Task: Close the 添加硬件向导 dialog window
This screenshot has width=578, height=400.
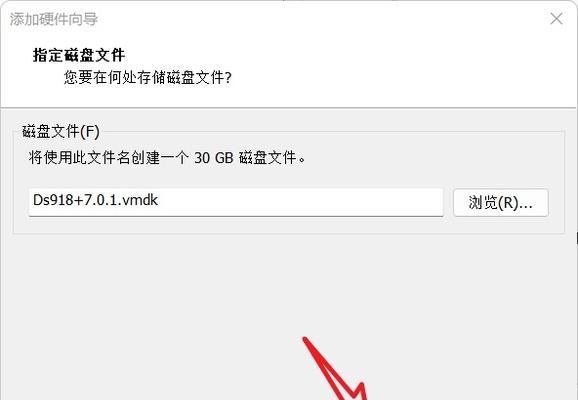Action: pos(556,18)
